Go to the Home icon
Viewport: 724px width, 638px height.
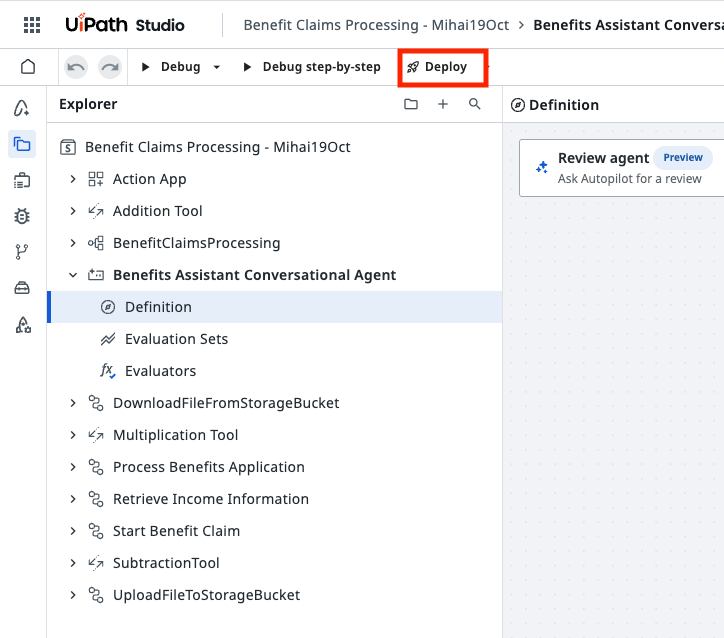(28, 66)
